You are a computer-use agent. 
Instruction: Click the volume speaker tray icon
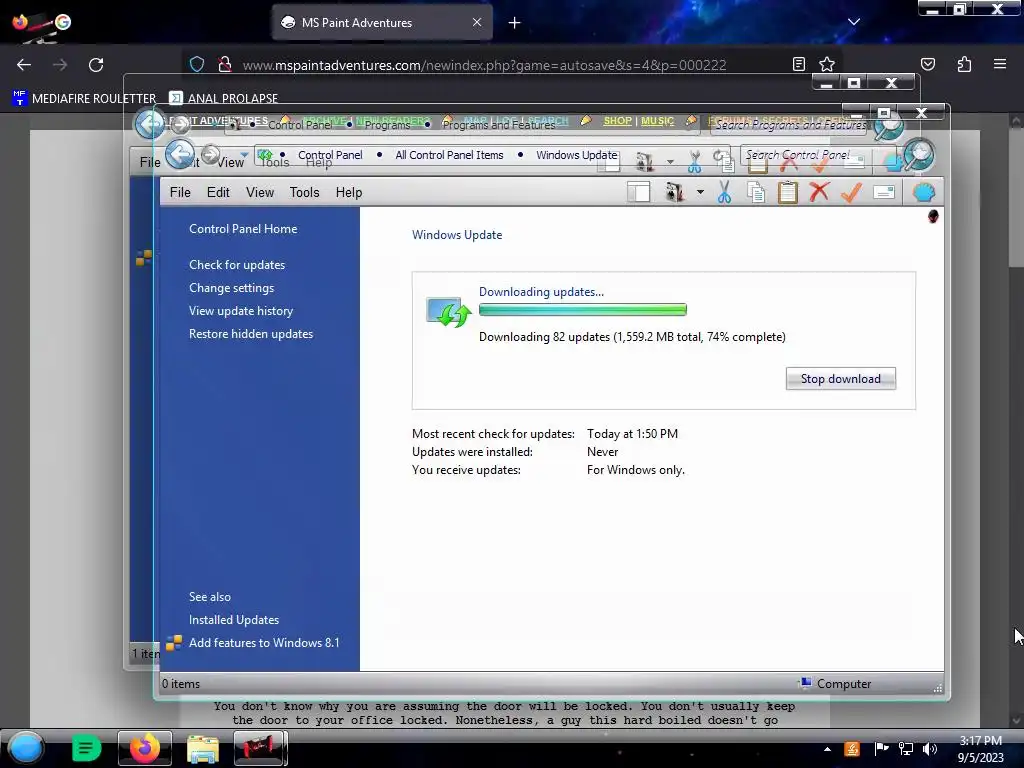point(929,749)
